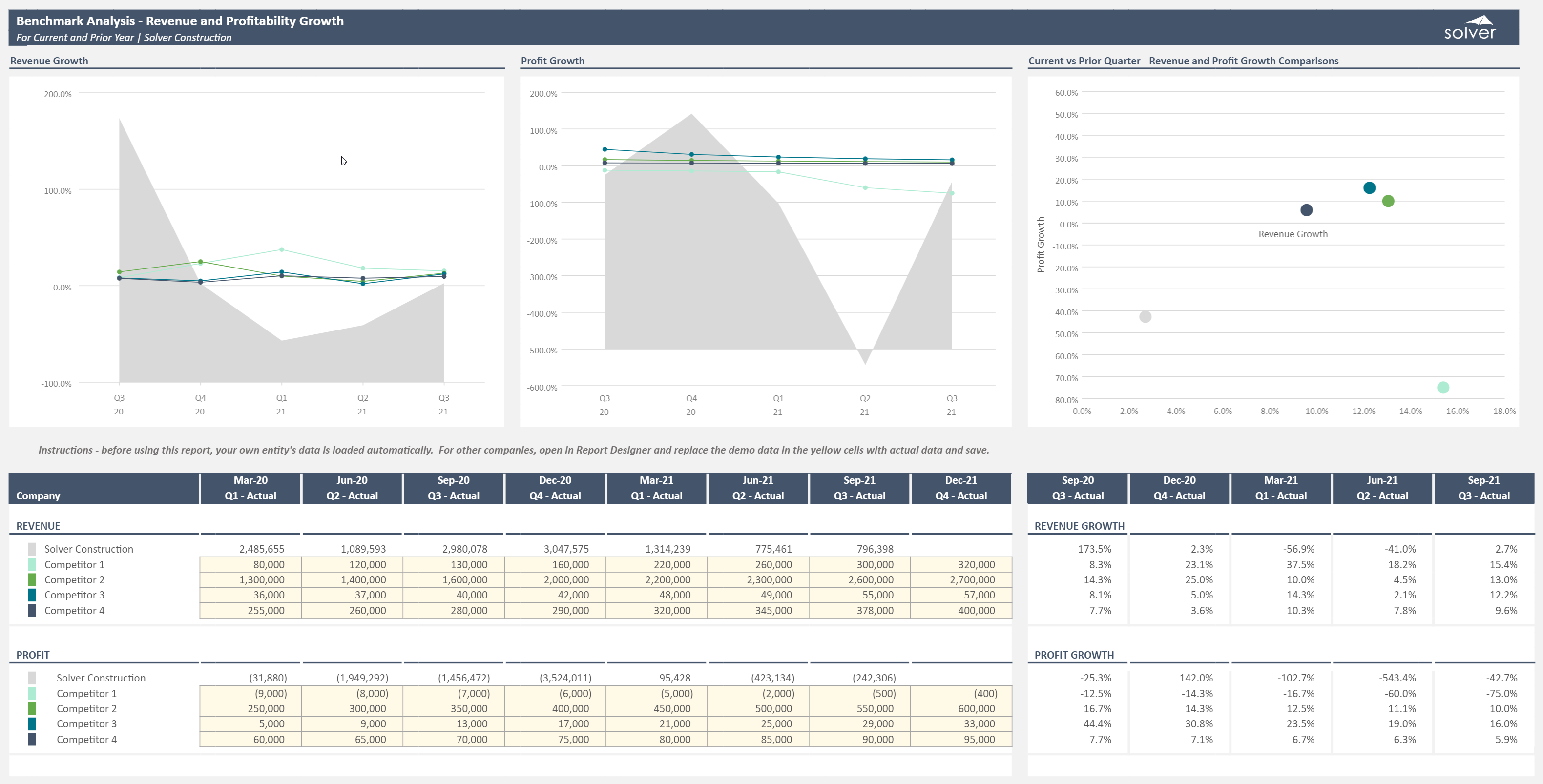This screenshot has width=1543, height=784.
Task: Click the navy dot in the scatter chart
Action: click(x=1307, y=210)
